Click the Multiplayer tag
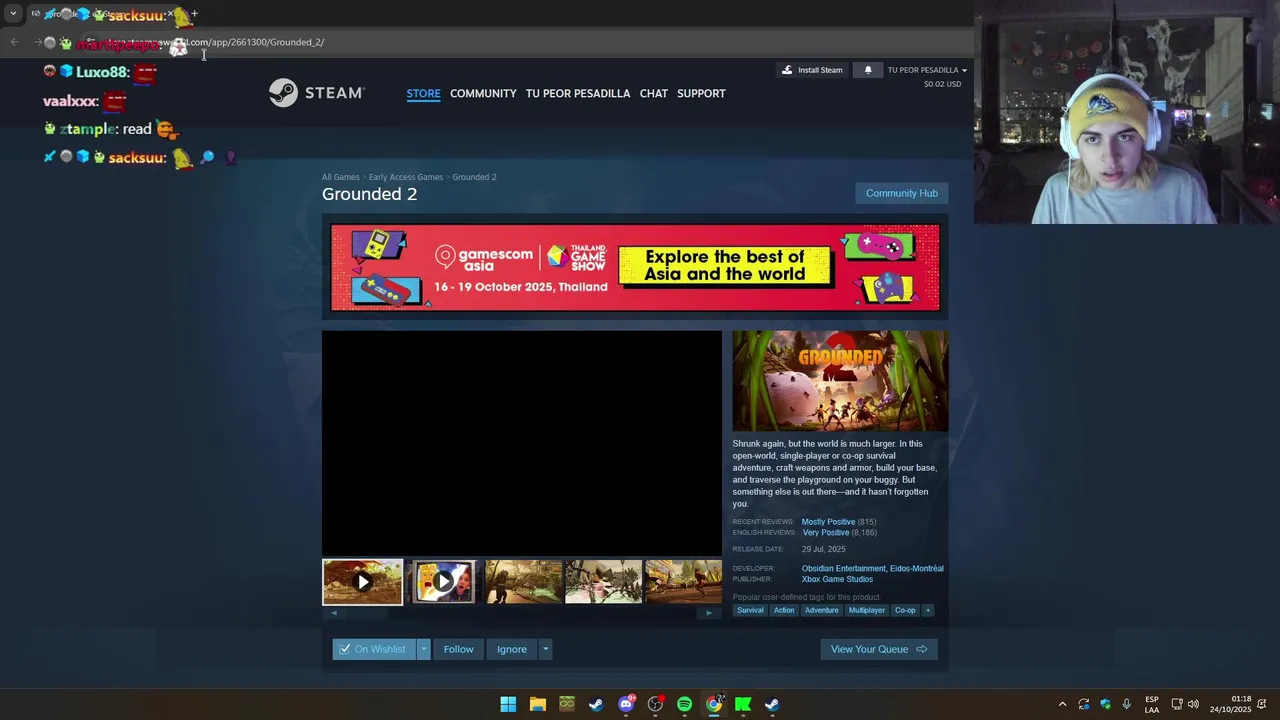This screenshot has height=720, width=1280. coord(867,610)
